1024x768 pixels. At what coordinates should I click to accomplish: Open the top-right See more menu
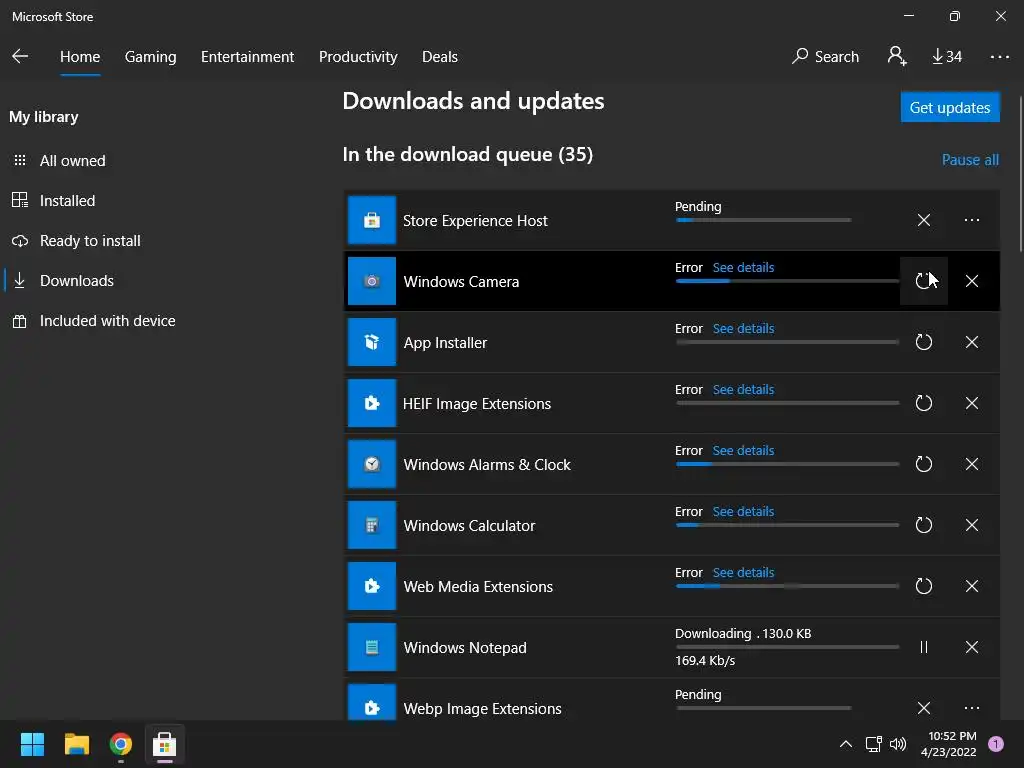click(x=1000, y=57)
